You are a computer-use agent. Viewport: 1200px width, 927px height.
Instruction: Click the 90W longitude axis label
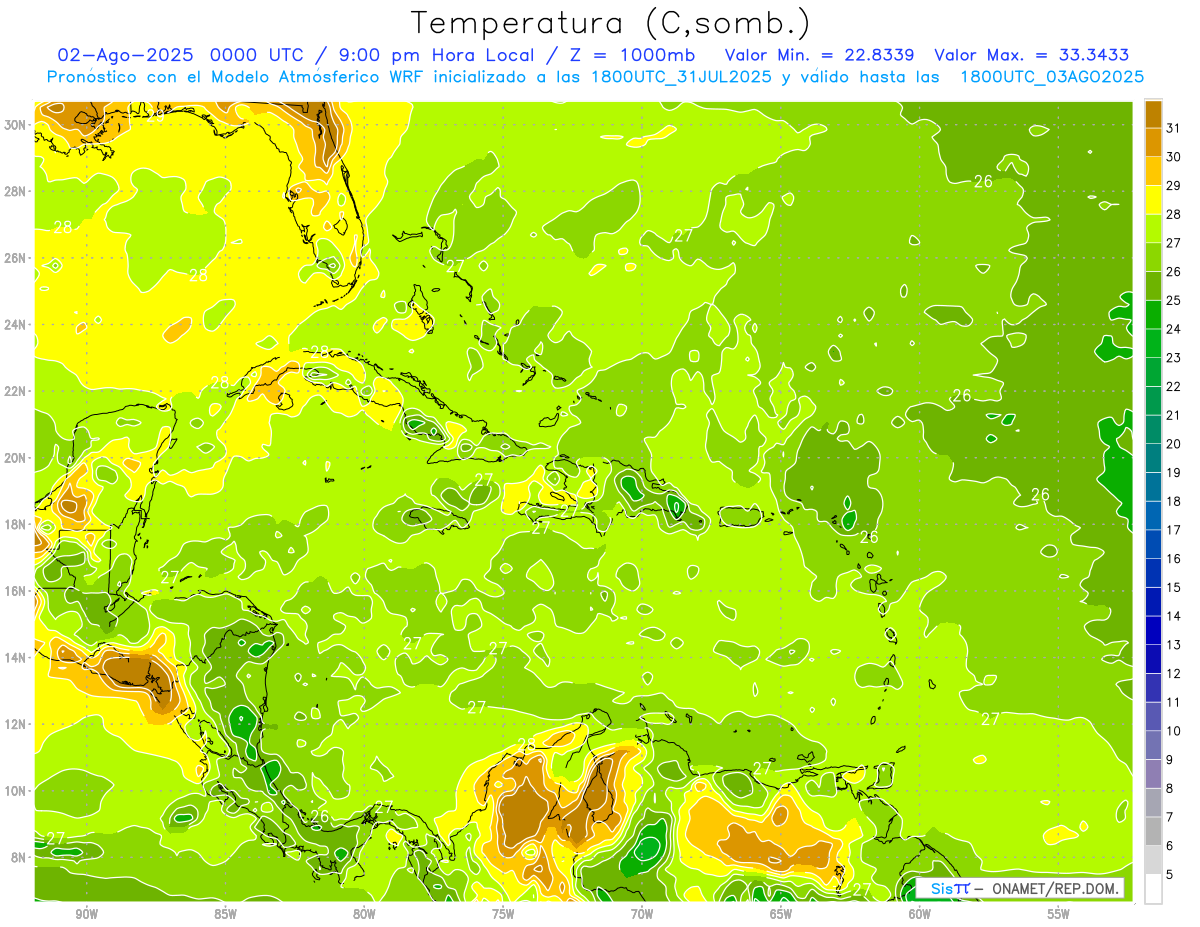click(x=86, y=914)
